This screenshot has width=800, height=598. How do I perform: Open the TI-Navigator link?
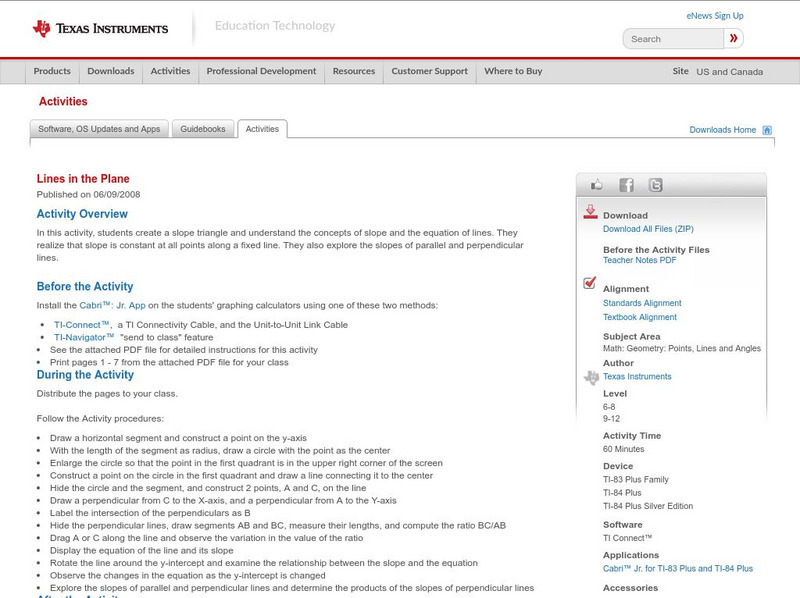(84, 337)
